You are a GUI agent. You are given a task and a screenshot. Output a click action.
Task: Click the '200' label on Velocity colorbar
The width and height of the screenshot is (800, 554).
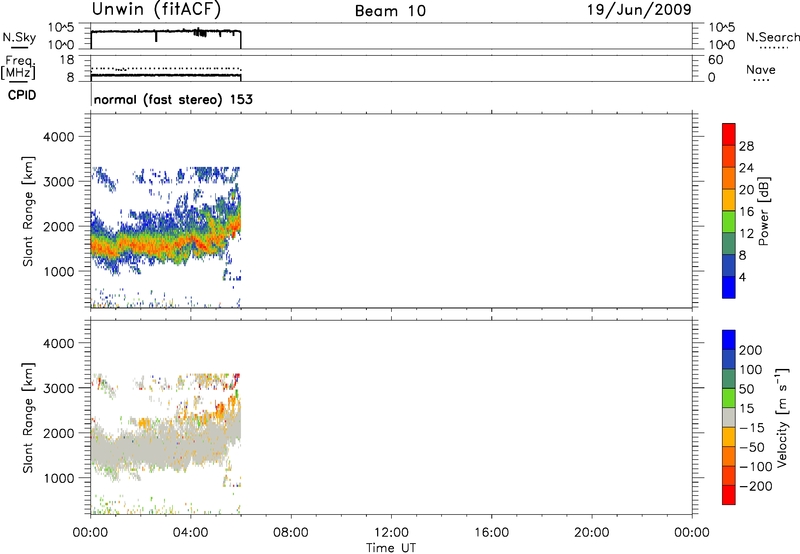point(751,350)
